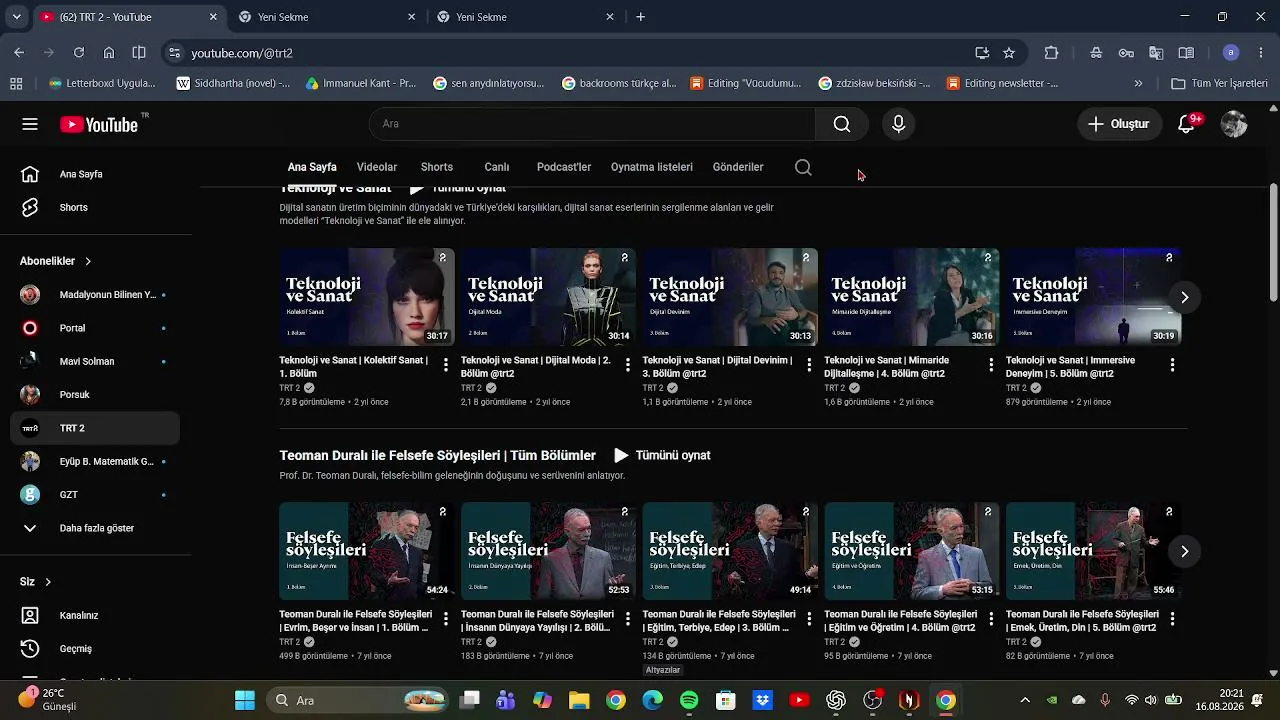Open File Explorer from the taskbar
Viewport: 1280px width, 720px height.
tap(579, 700)
